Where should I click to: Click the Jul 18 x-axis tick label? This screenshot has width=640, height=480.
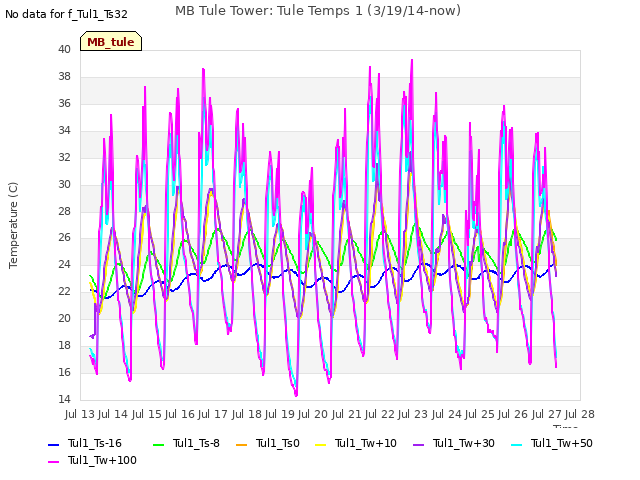[247, 414]
